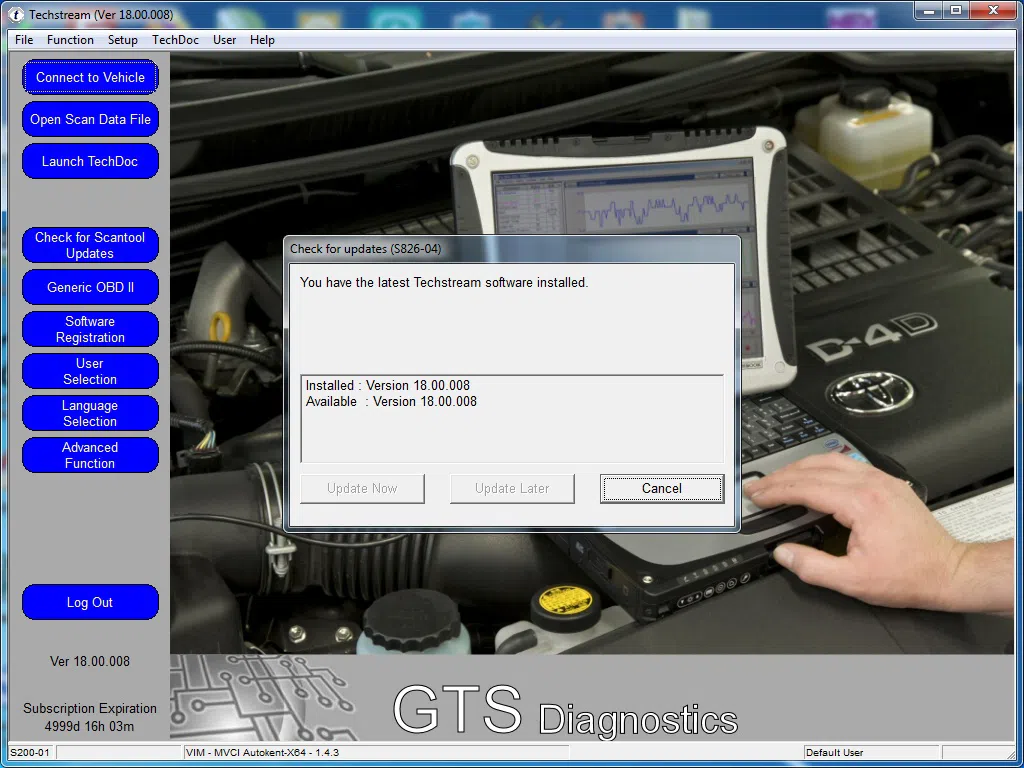This screenshot has width=1024, height=768.
Task: Click the grayed-out Update Now button
Action: tap(362, 488)
